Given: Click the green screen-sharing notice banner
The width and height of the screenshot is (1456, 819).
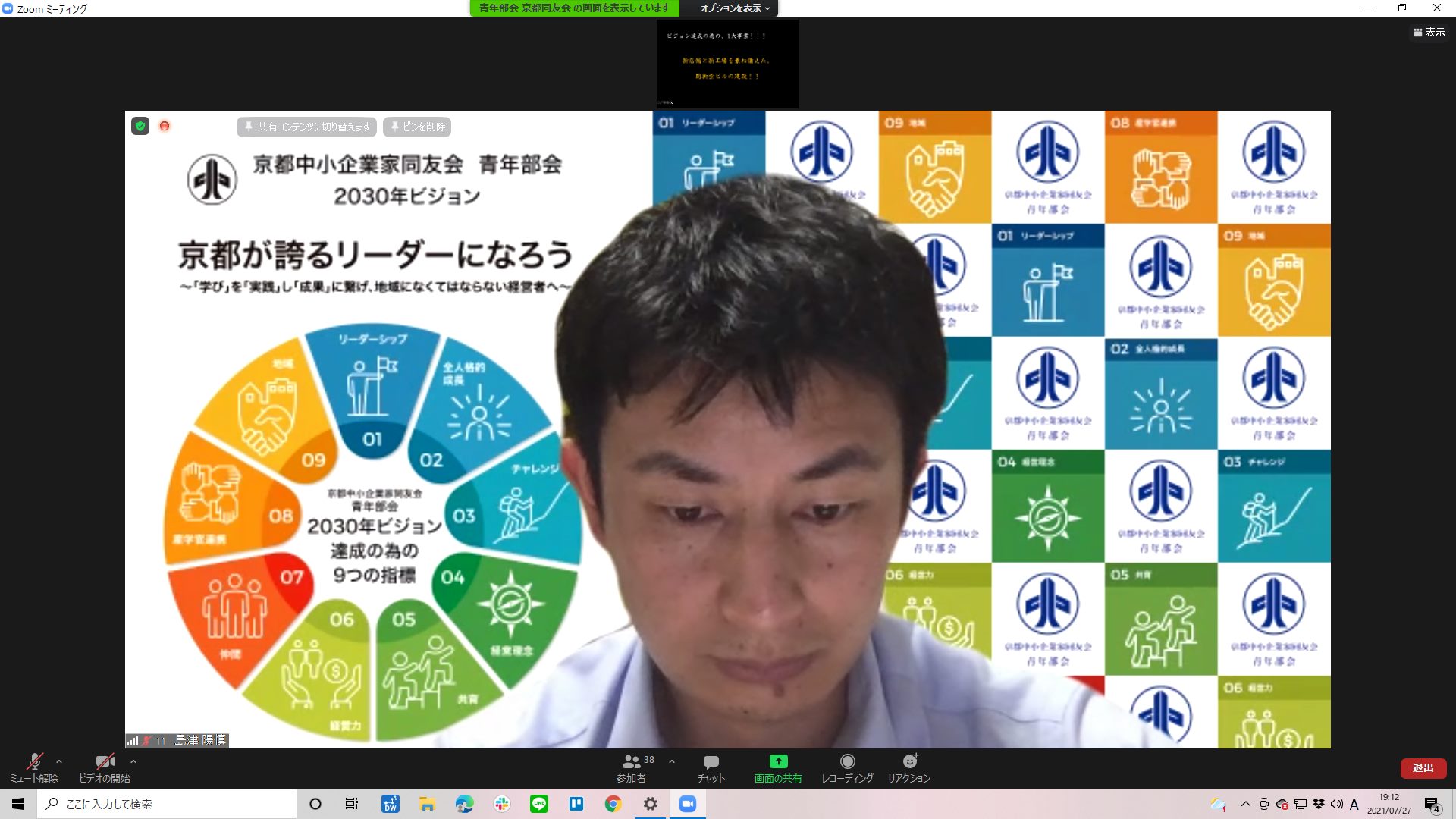Looking at the screenshot, I should [x=574, y=8].
